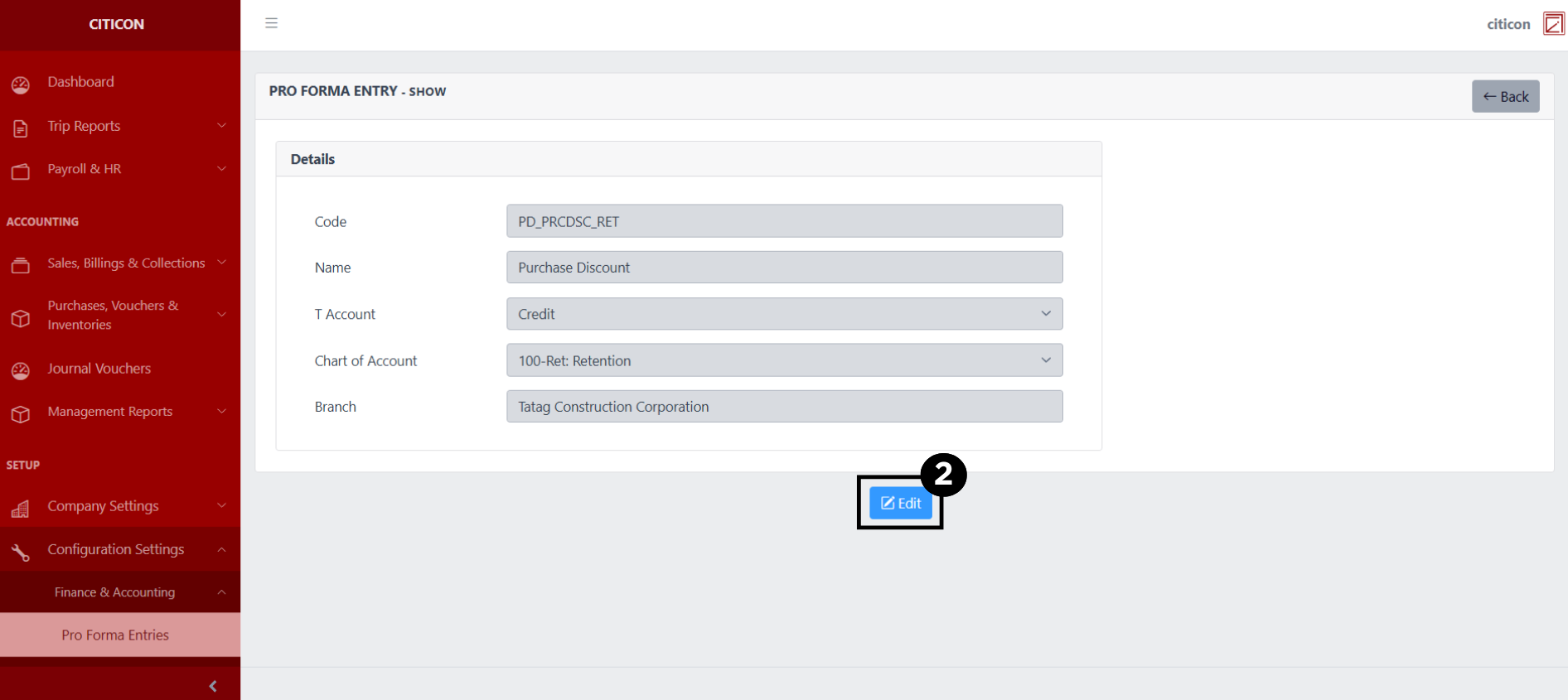Click the Back button

coord(1505,96)
